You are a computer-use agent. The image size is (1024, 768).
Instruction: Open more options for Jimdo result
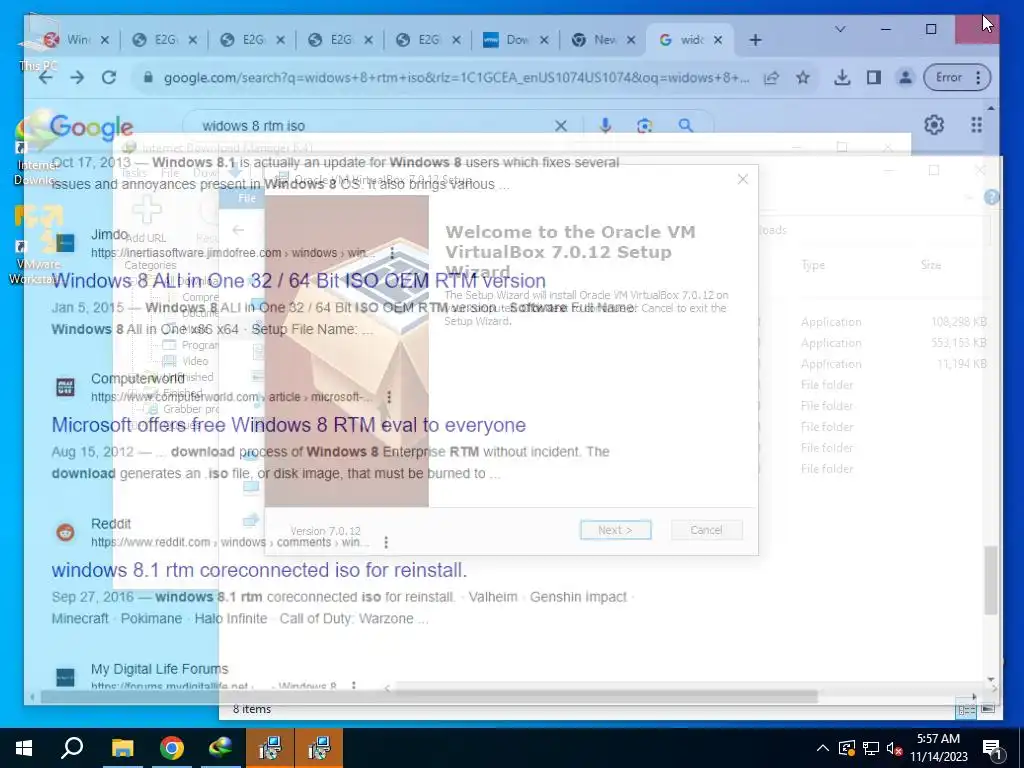[392, 252]
